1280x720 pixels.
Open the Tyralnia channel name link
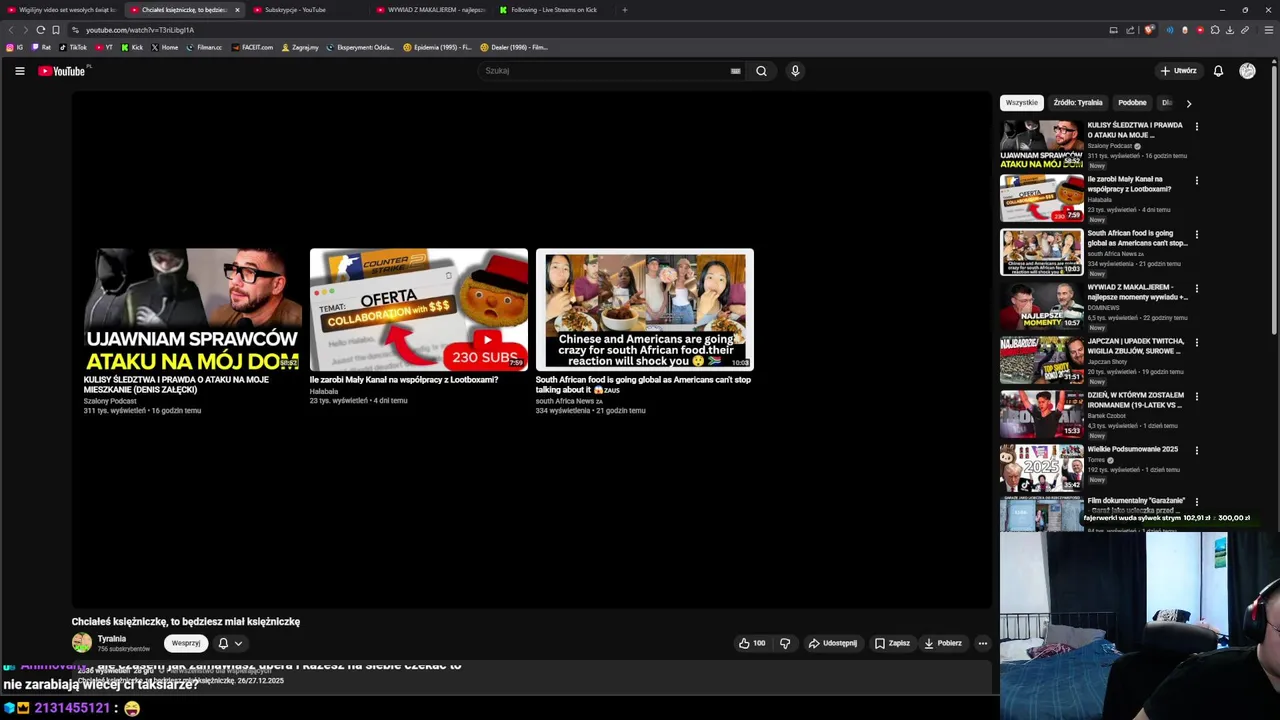pyautogui.click(x=112, y=638)
